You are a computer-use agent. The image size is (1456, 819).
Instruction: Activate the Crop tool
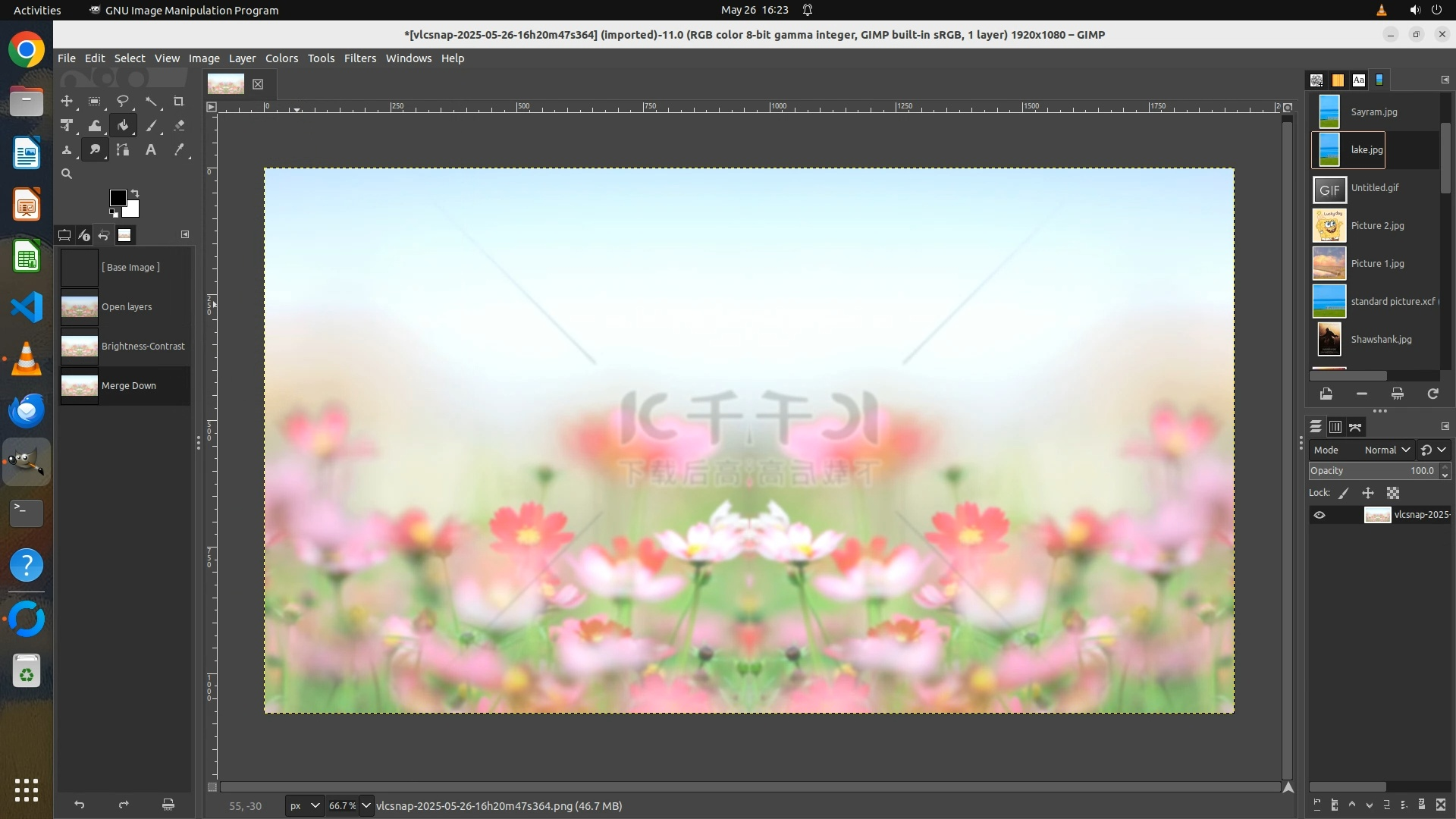179,101
